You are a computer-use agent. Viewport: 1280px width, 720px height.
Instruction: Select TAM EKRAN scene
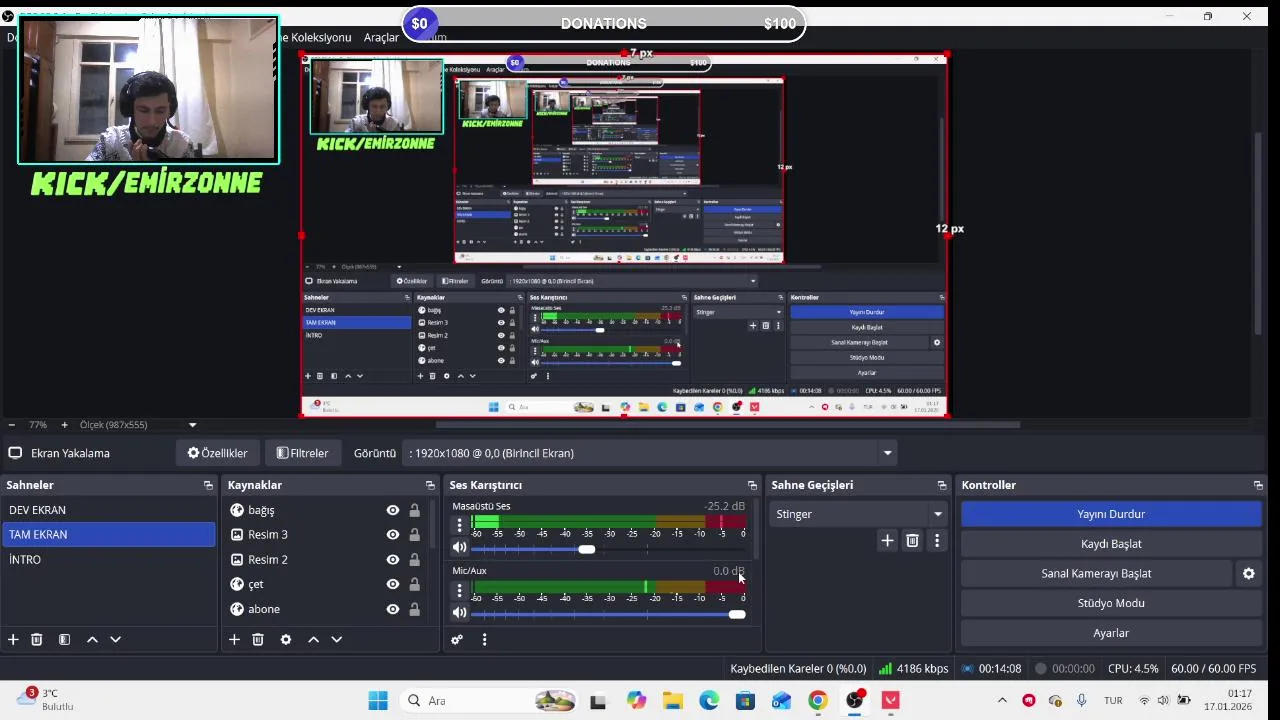(x=109, y=535)
